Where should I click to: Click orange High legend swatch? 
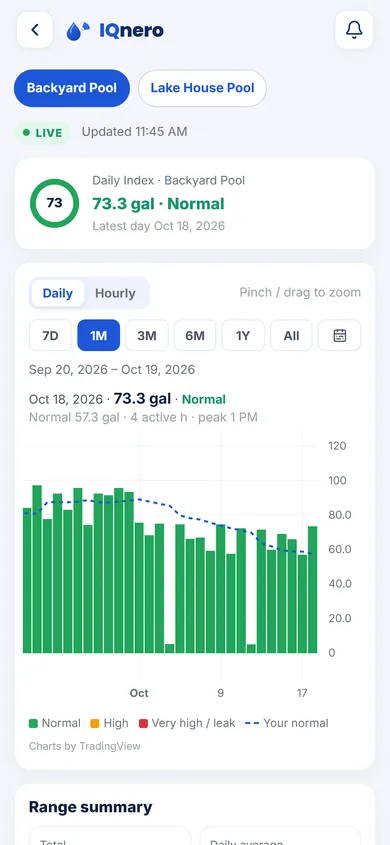coord(94,723)
